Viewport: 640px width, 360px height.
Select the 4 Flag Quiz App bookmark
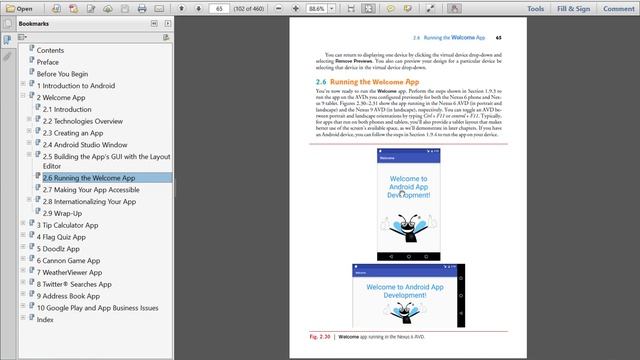tap(61, 237)
